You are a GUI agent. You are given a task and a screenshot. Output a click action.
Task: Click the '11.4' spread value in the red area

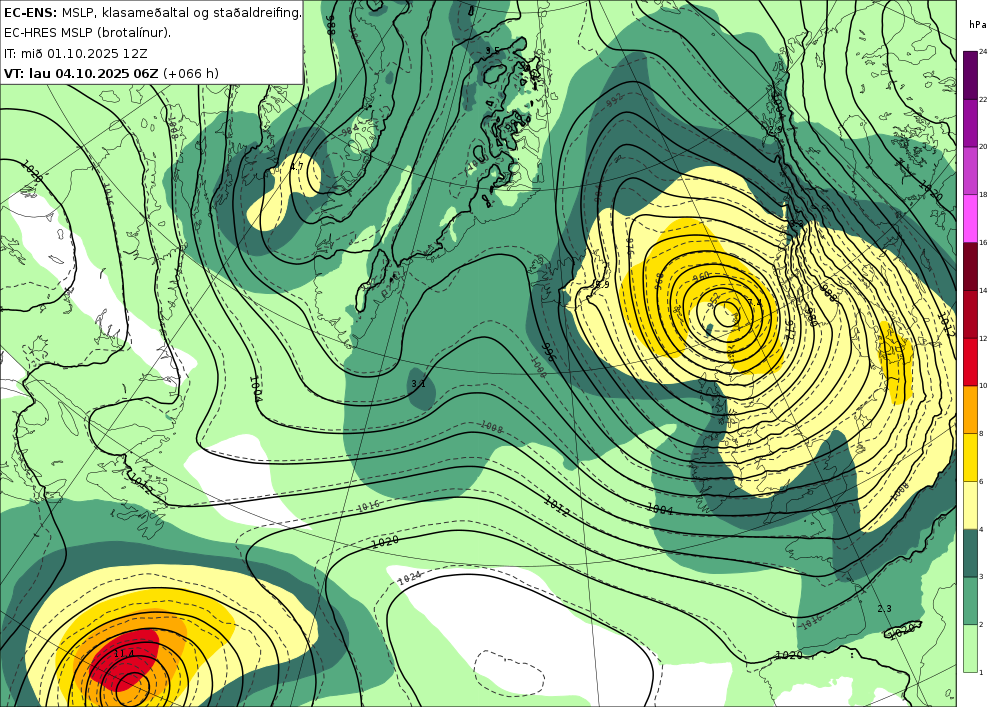tap(124, 654)
